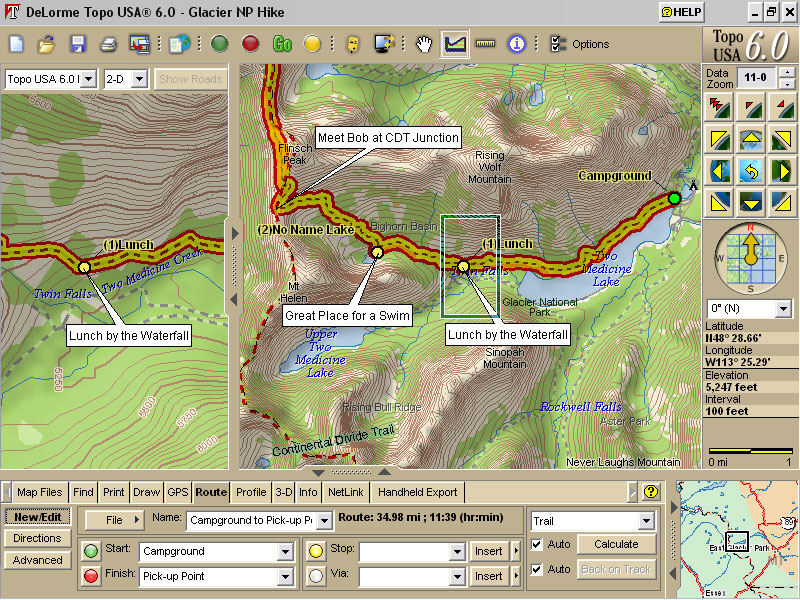Select the yellow ruler measure tool
The width and height of the screenshot is (800, 600).
pyautogui.click(x=485, y=44)
